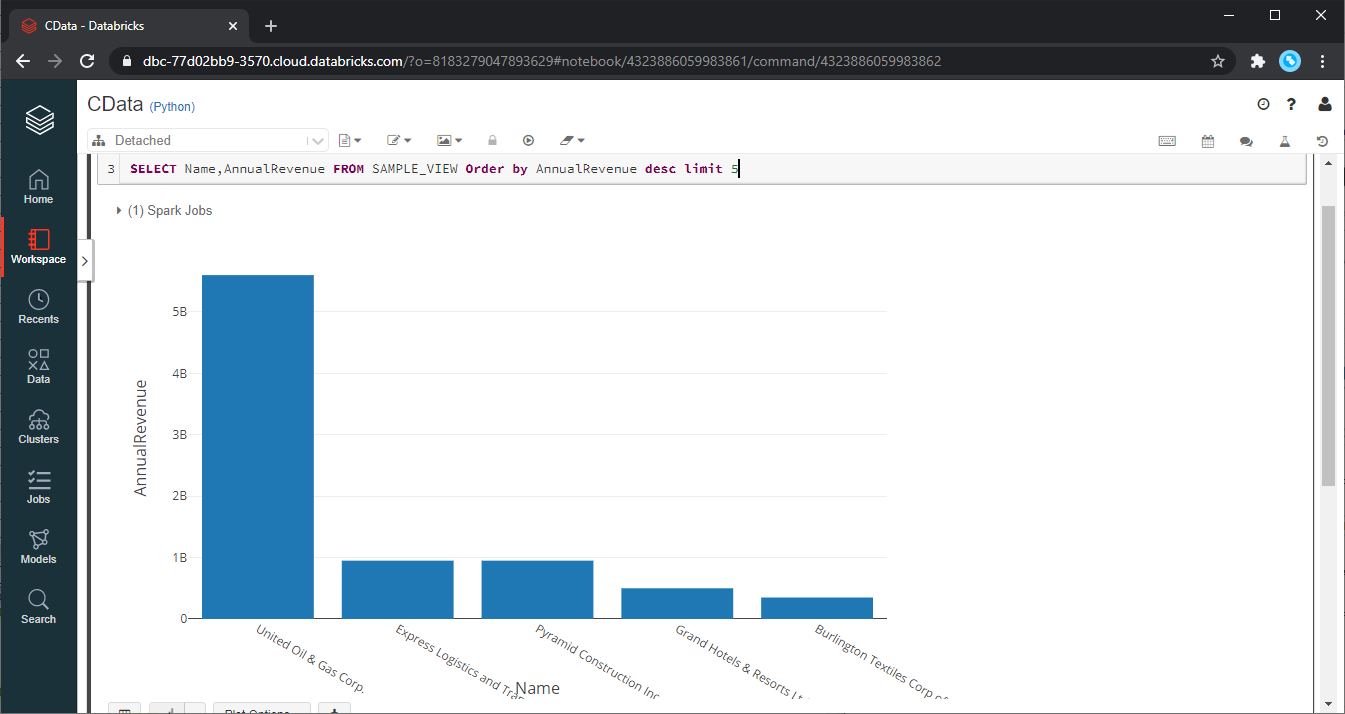Click the Databricks logo icon
Image resolution: width=1345 pixels, height=714 pixels.
tap(39, 120)
